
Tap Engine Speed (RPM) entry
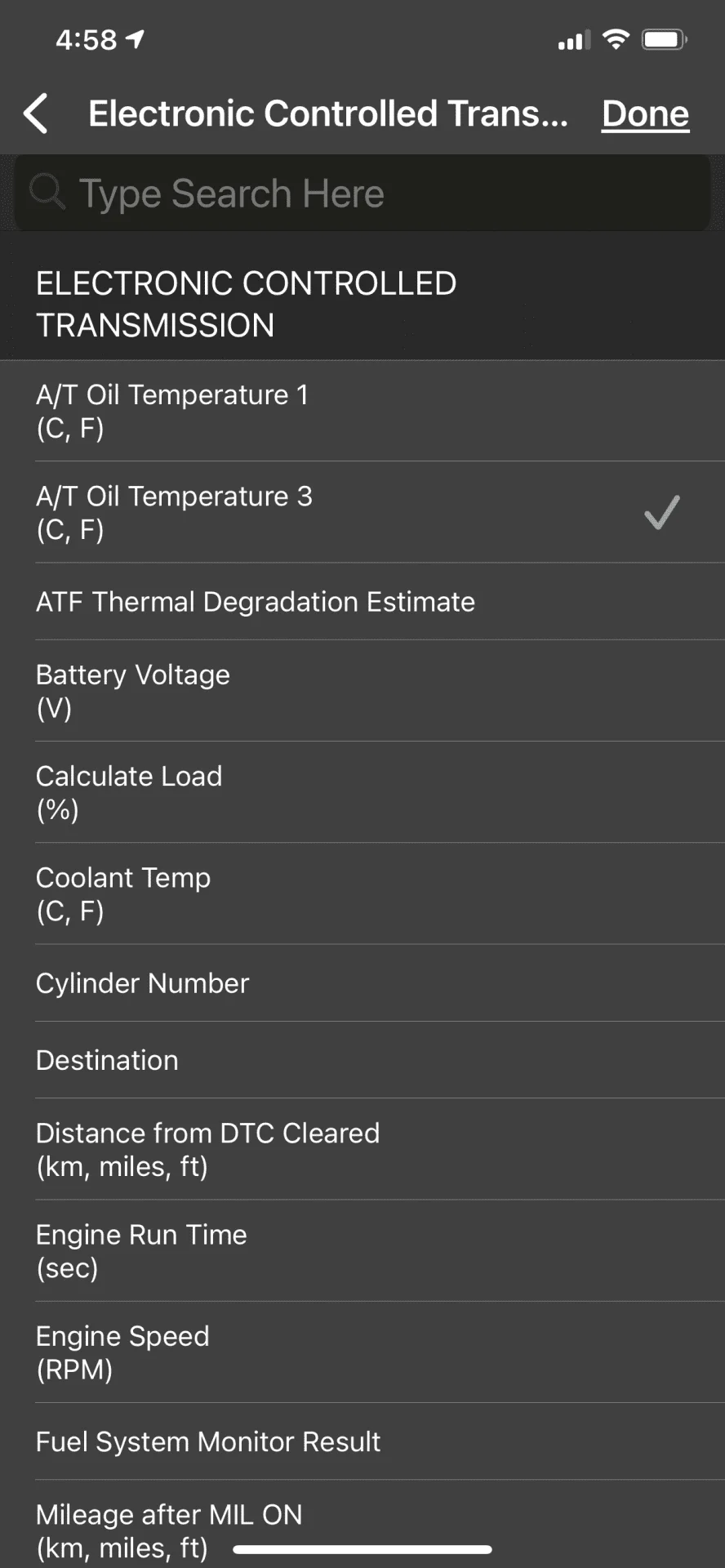362,1352
